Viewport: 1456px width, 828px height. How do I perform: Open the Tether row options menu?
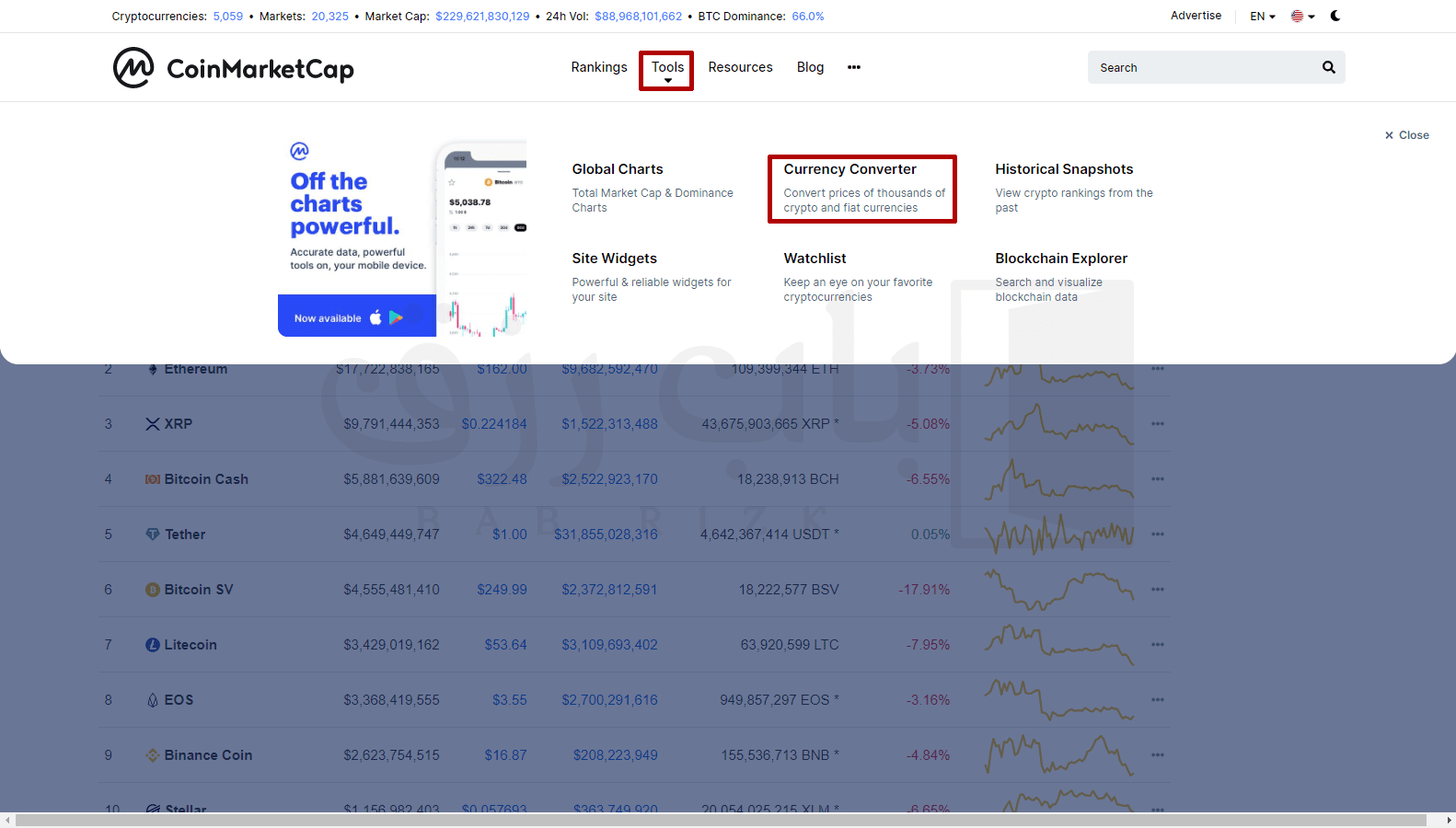pyautogui.click(x=1158, y=535)
